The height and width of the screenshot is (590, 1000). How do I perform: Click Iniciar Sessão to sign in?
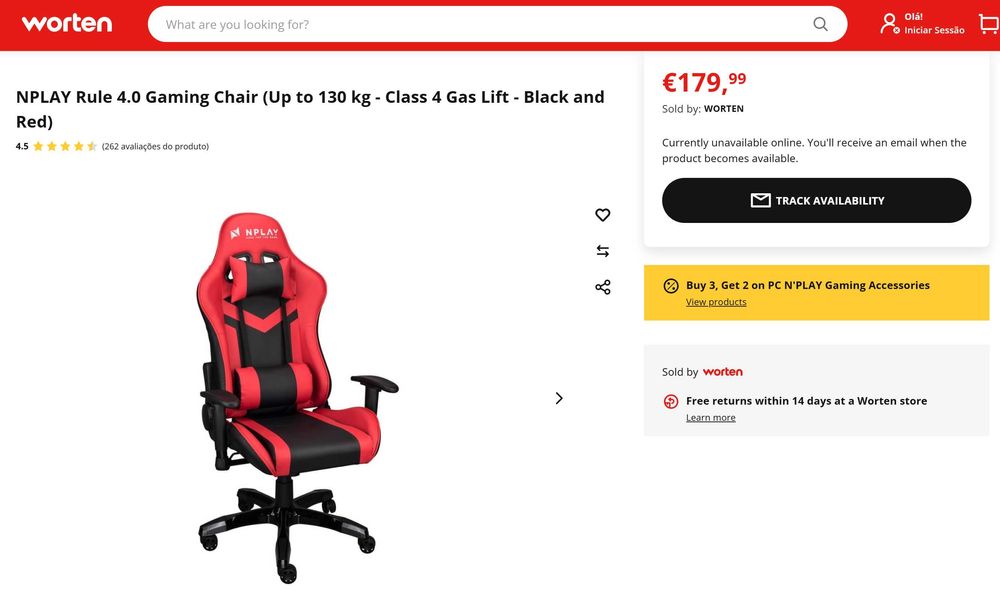coord(934,30)
